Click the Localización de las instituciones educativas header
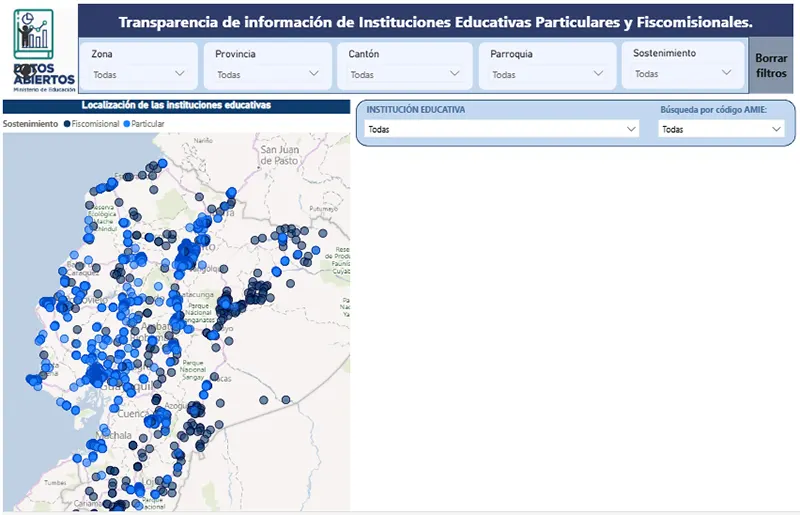800x515 pixels. (176, 105)
